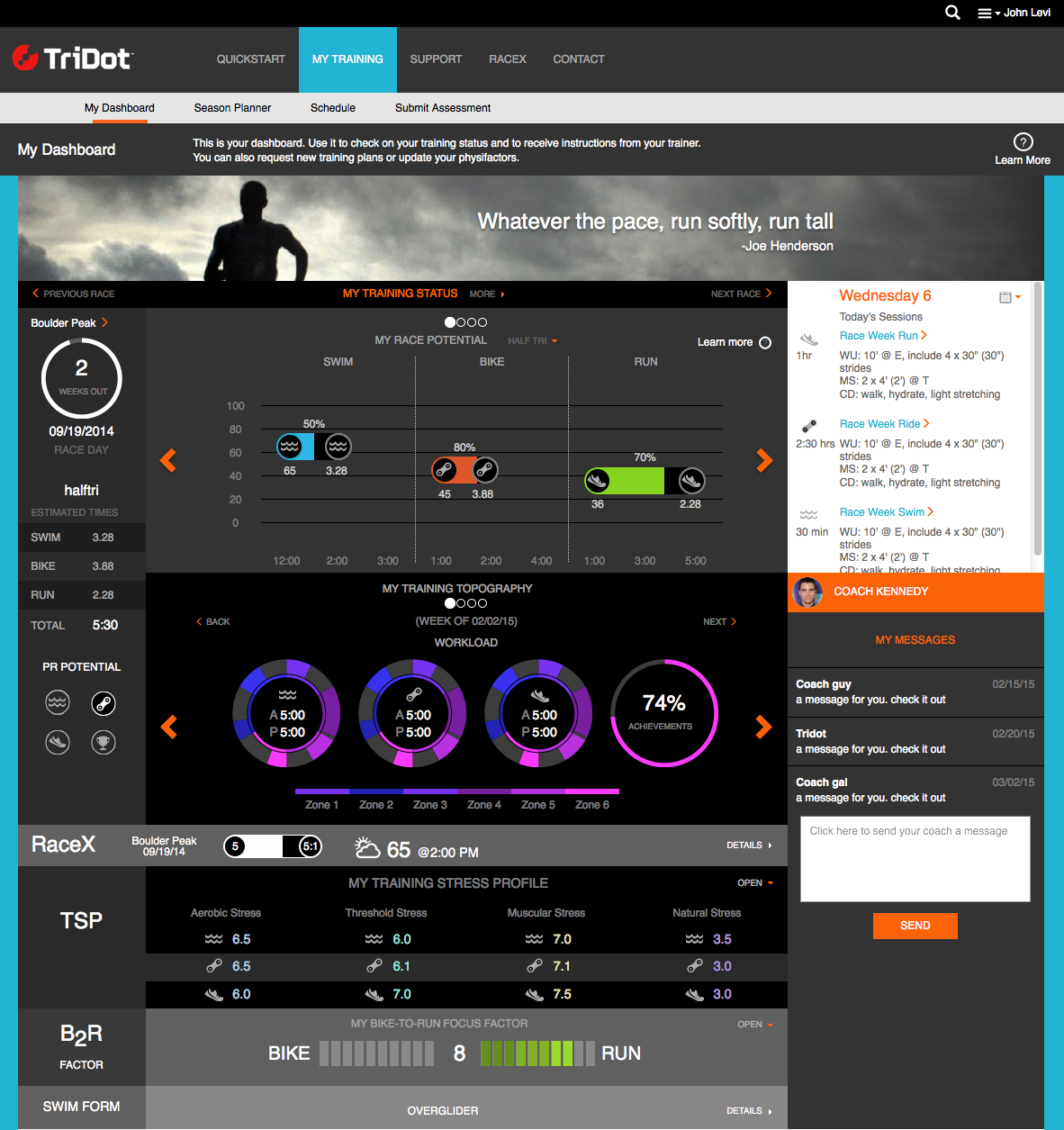Select the run shoe icon under PR Potential
The height and width of the screenshot is (1130, 1064).
58,742
